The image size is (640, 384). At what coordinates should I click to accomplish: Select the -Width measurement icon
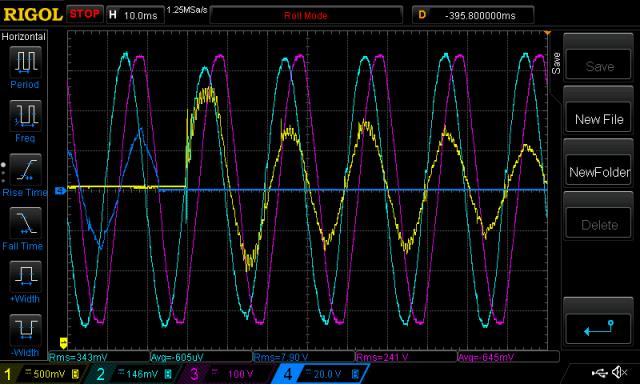pyautogui.click(x=25, y=330)
